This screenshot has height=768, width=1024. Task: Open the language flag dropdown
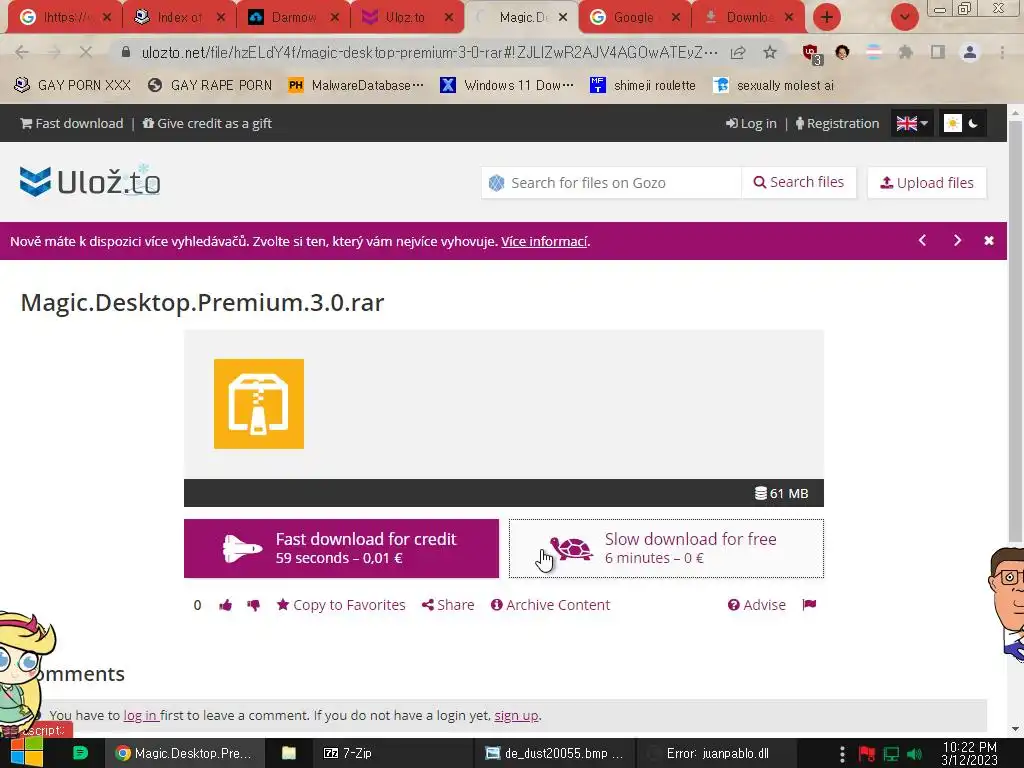tap(912, 123)
